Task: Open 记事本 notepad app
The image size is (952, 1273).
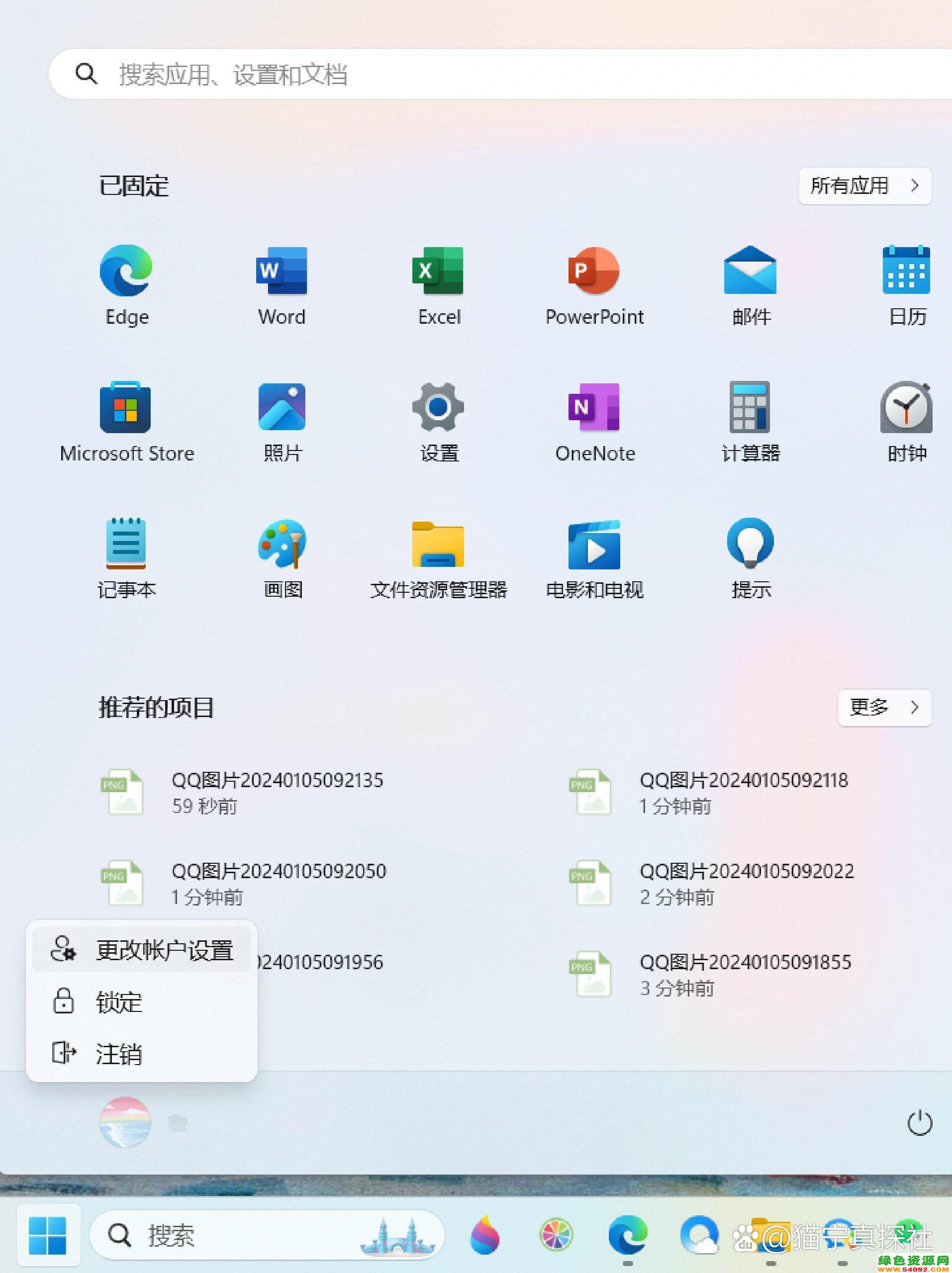Action: pyautogui.click(x=127, y=558)
